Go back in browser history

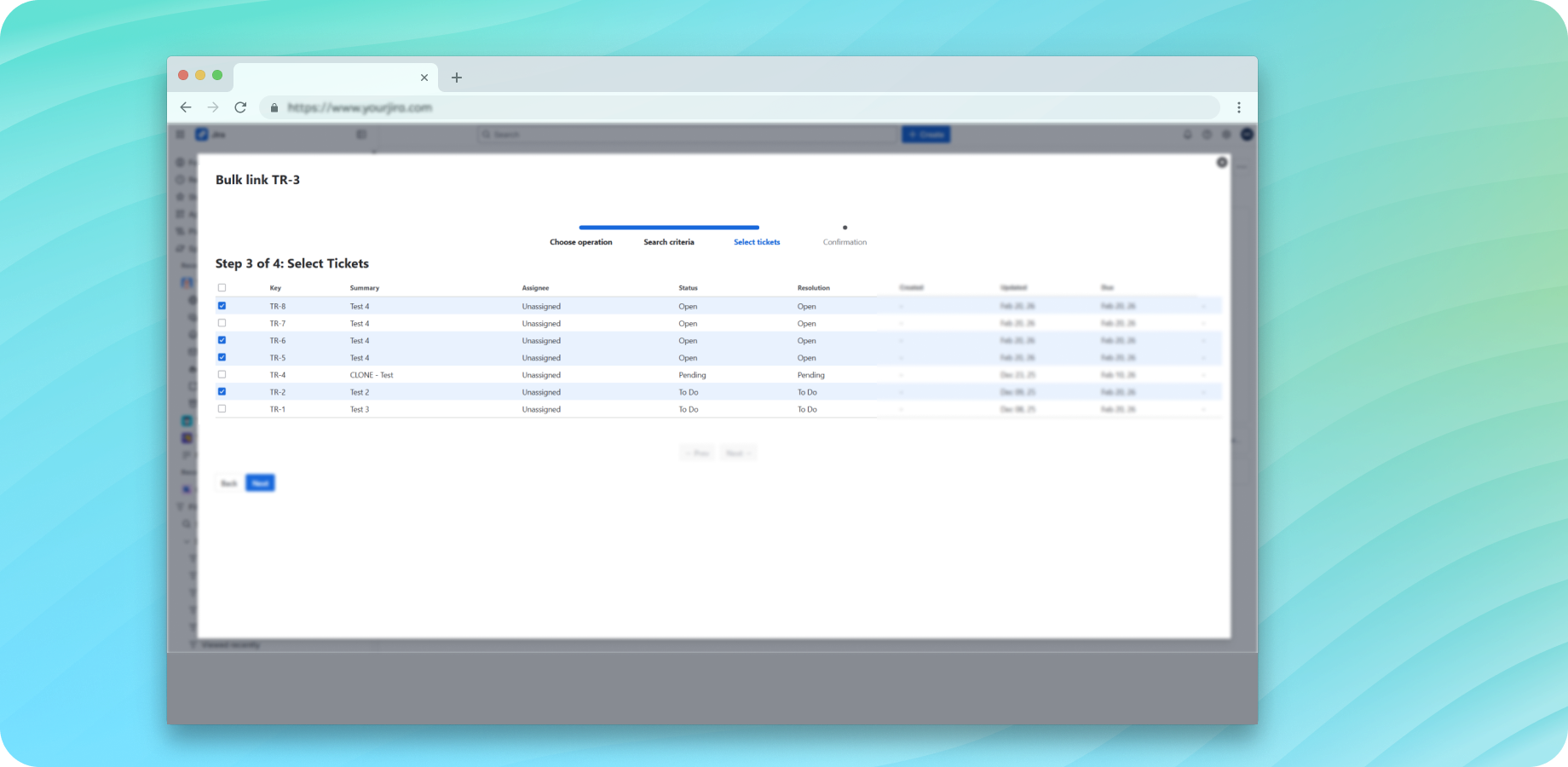point(186,107)
